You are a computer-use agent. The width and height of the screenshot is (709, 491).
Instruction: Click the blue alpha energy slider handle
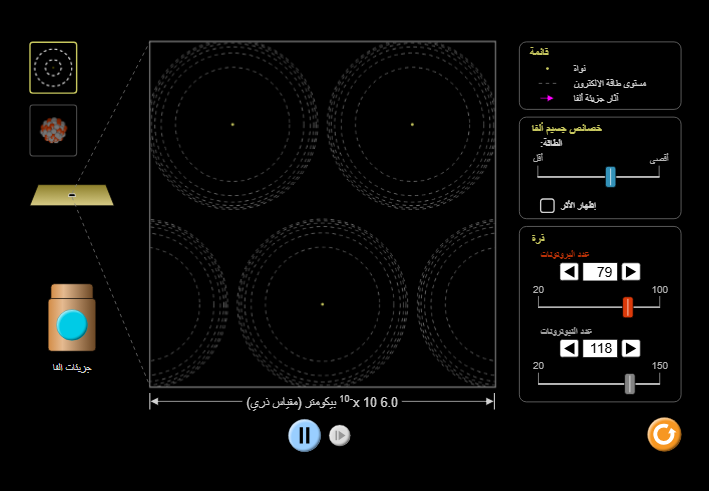point(610,176)
